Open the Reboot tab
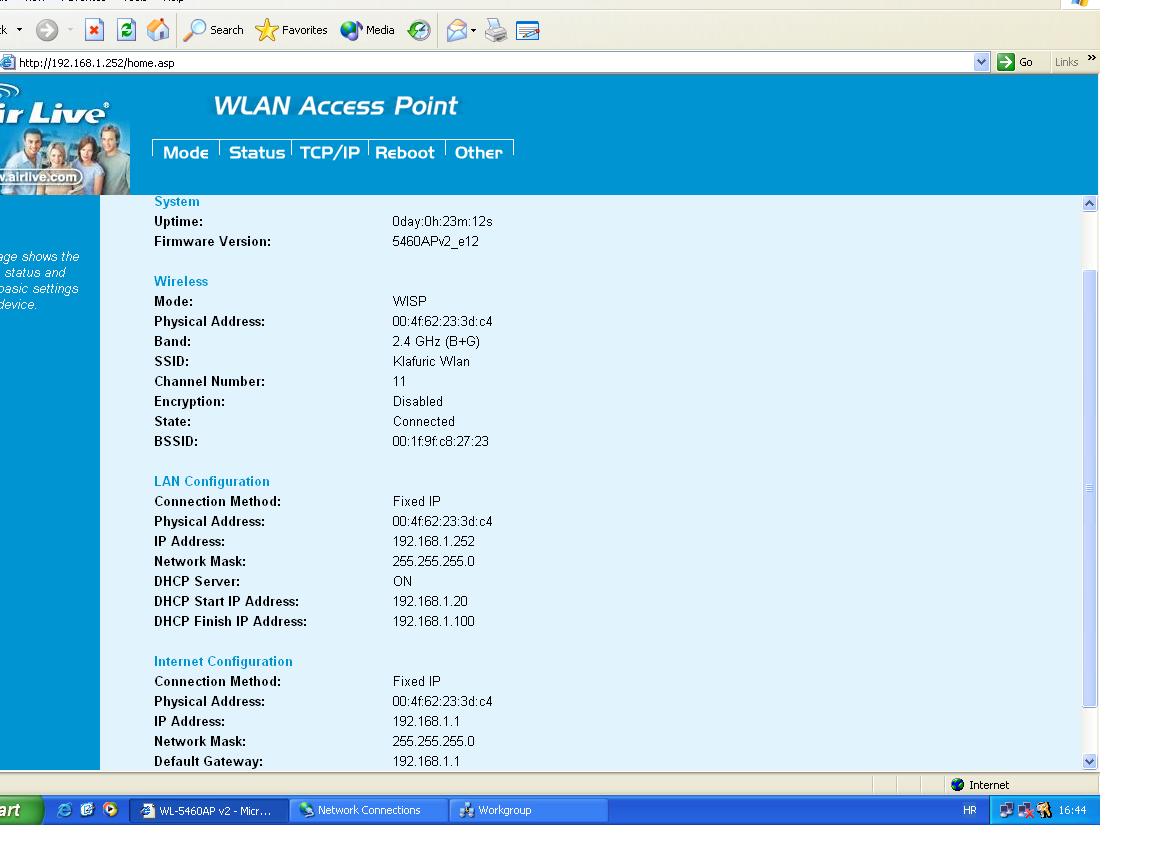 405,152
